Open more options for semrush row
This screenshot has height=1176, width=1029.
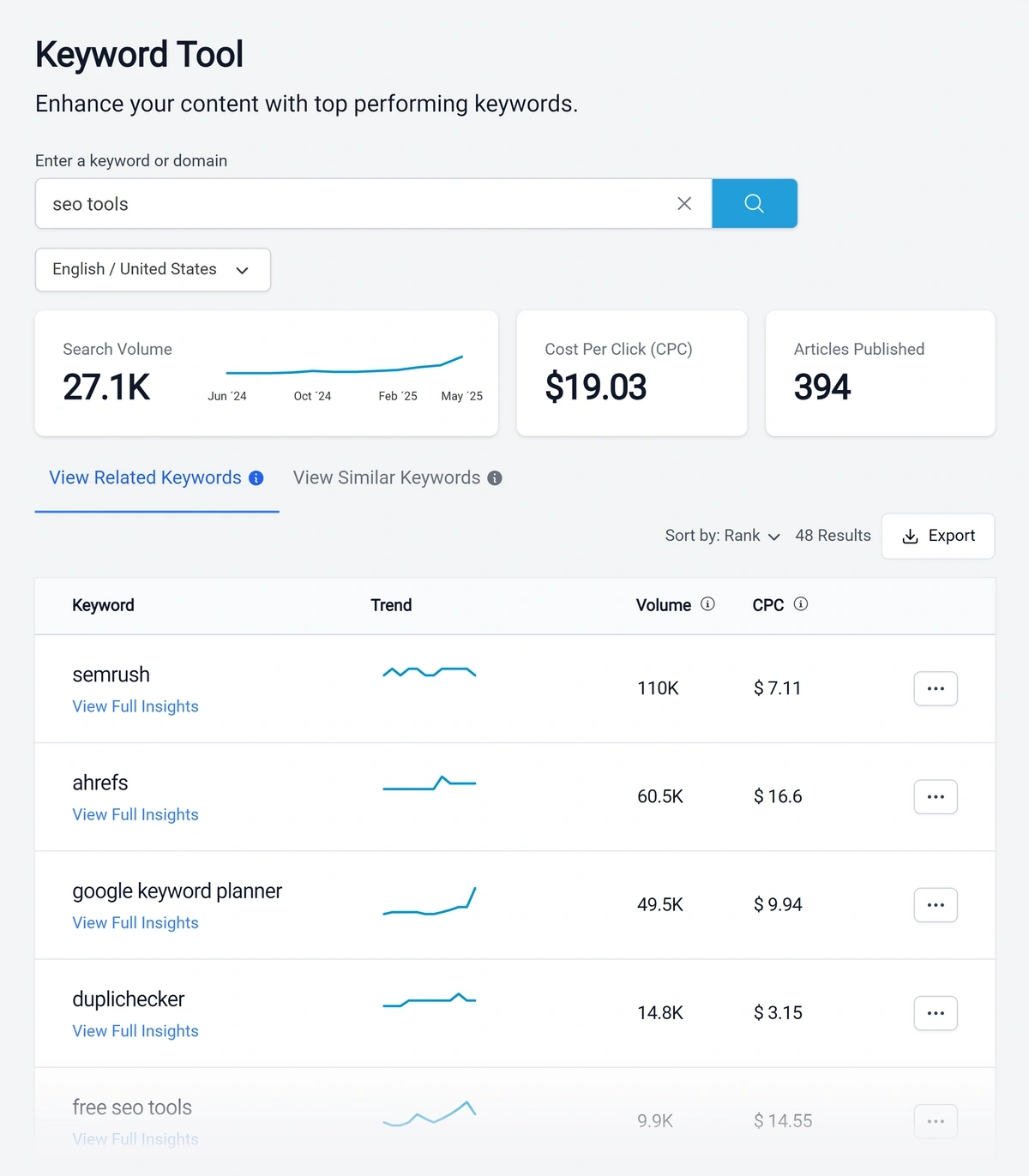(x=936, y=688)
